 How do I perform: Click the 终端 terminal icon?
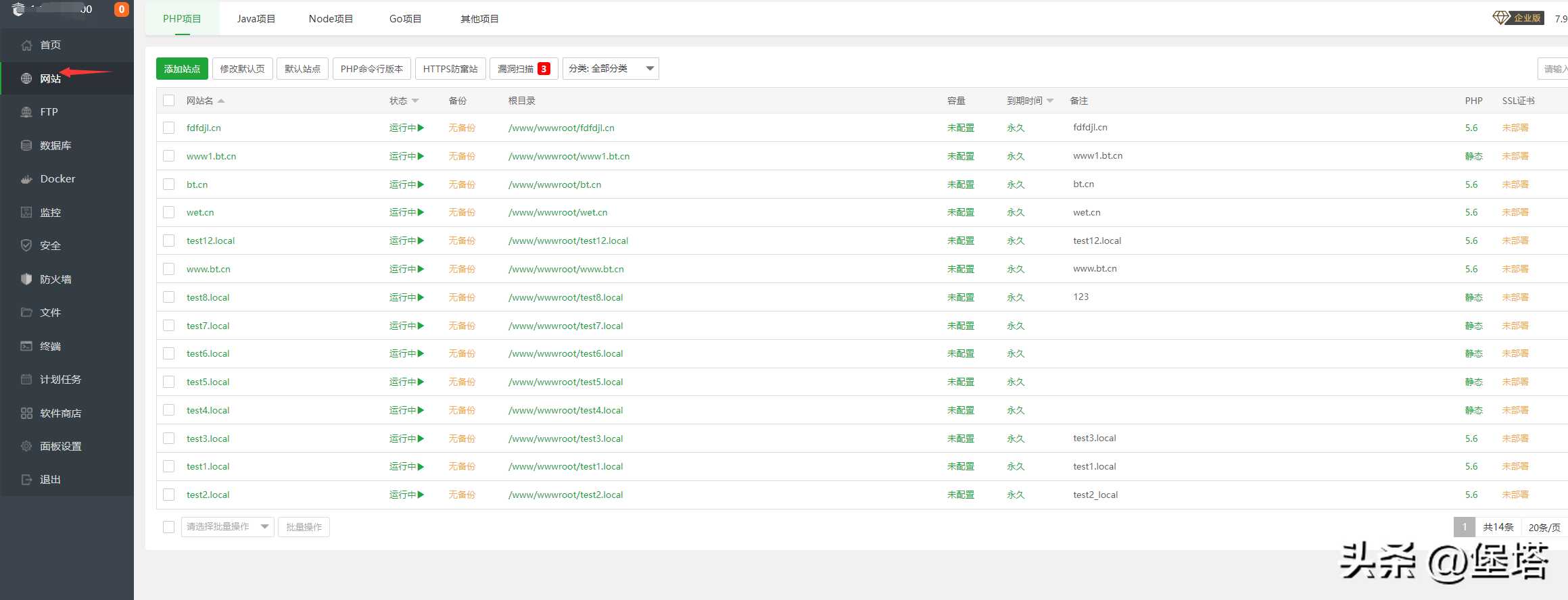point(26,346)
